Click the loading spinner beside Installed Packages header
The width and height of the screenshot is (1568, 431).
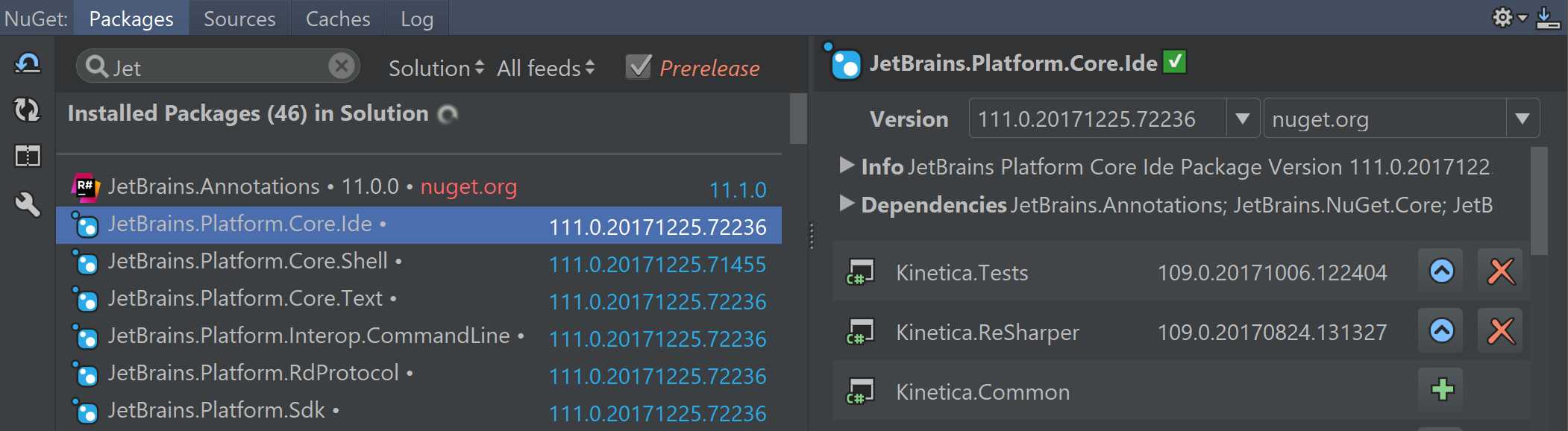point(448,114)
